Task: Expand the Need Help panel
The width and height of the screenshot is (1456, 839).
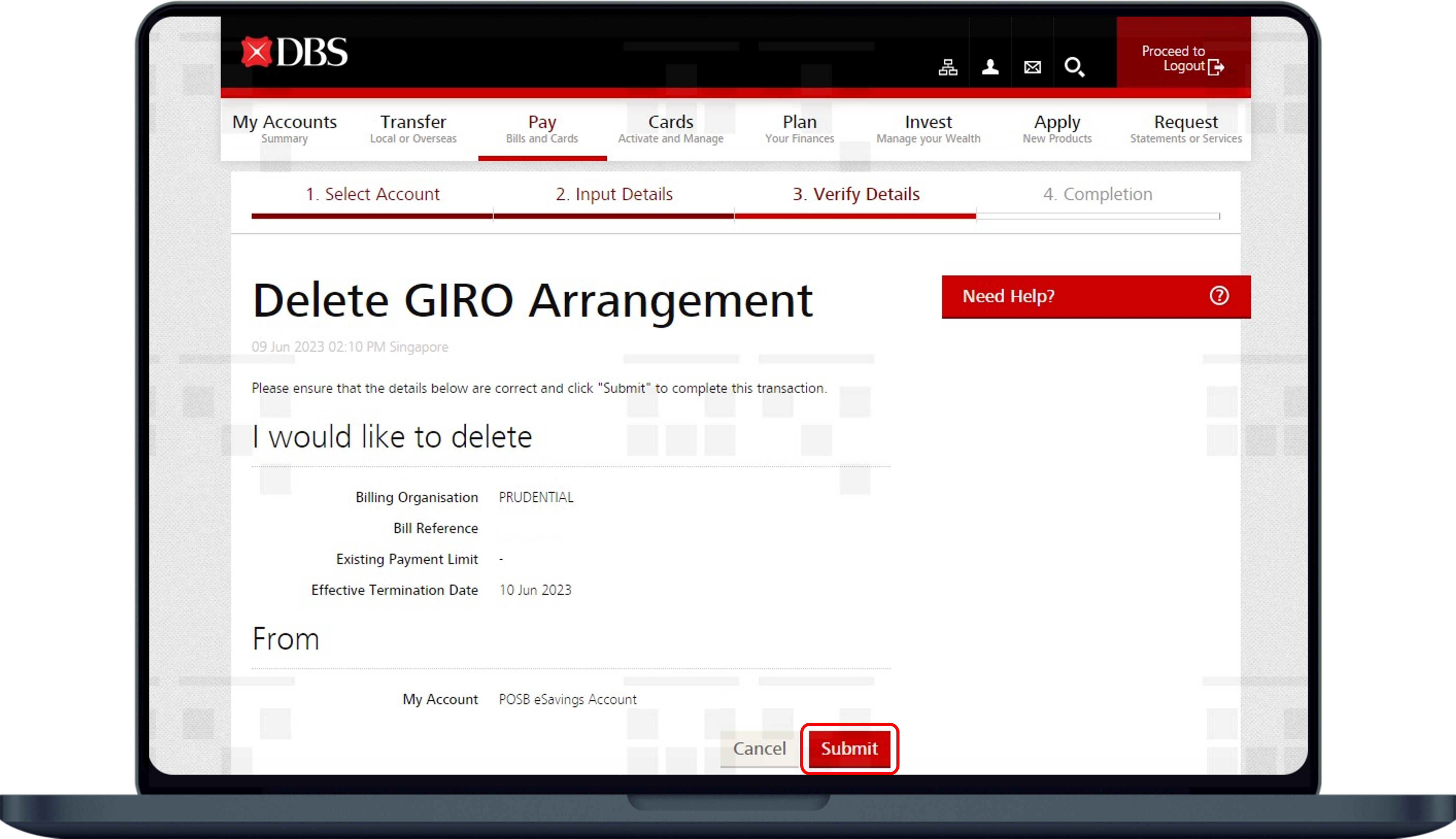Action: click(x=1008, y=296)
